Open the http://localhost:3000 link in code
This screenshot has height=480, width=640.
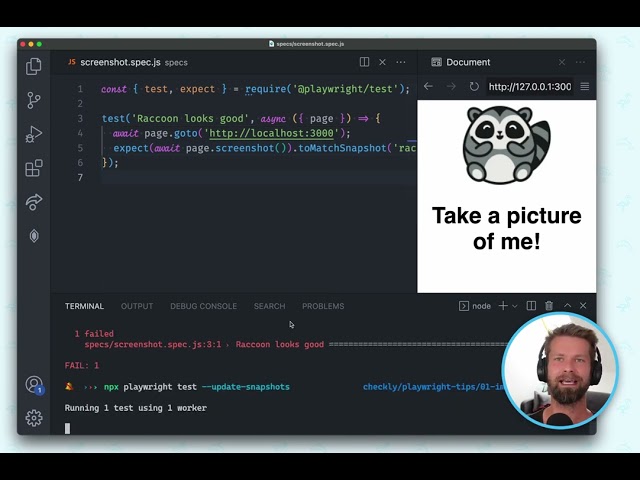point(271,133)
